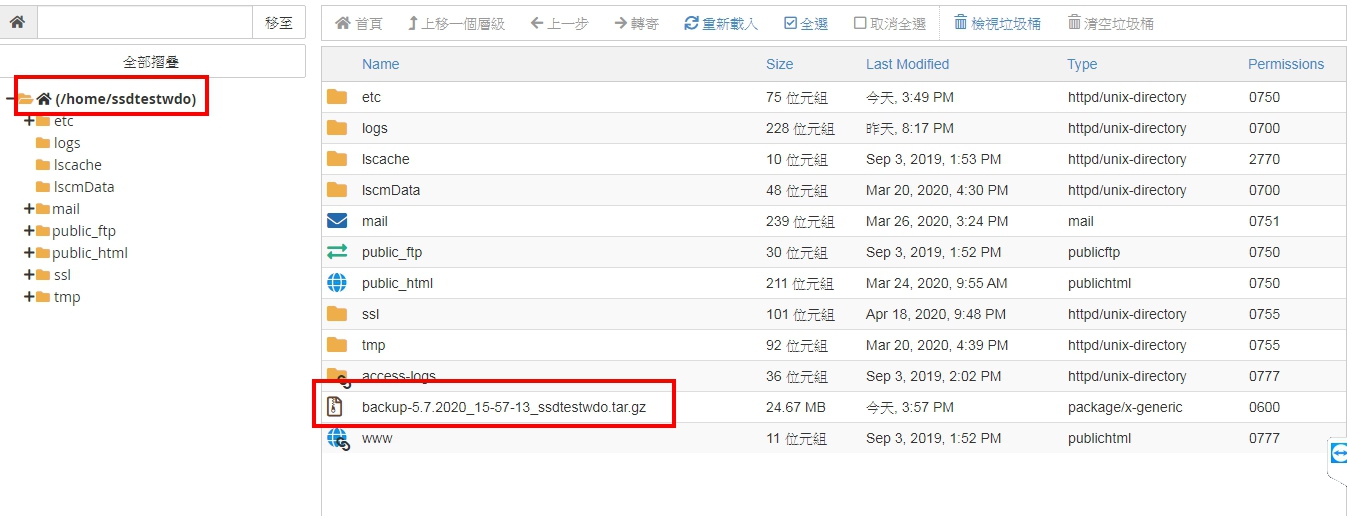Click the TeamViewer icon at right edge

[1339, 453]
